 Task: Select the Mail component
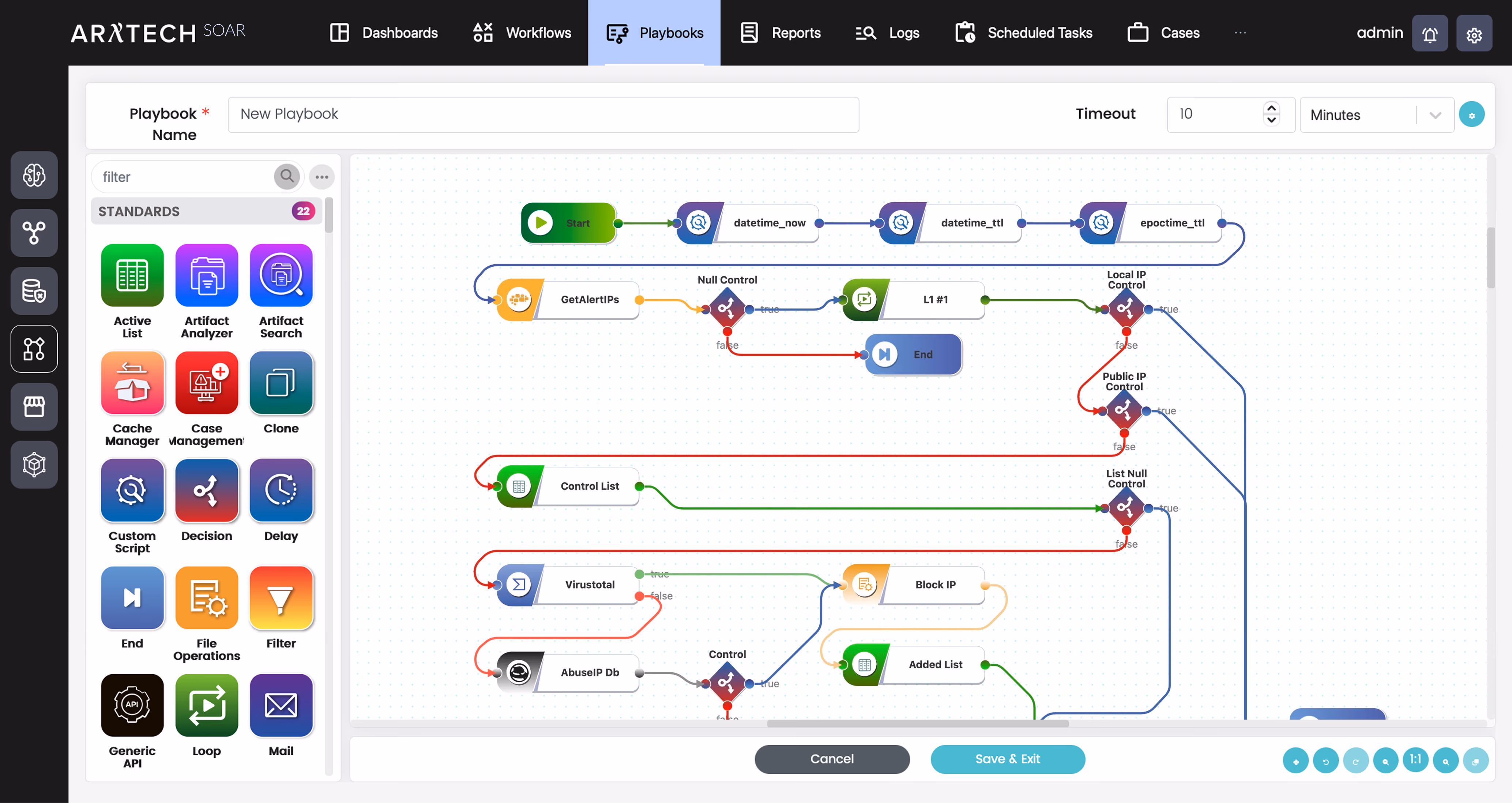[281, 705]
